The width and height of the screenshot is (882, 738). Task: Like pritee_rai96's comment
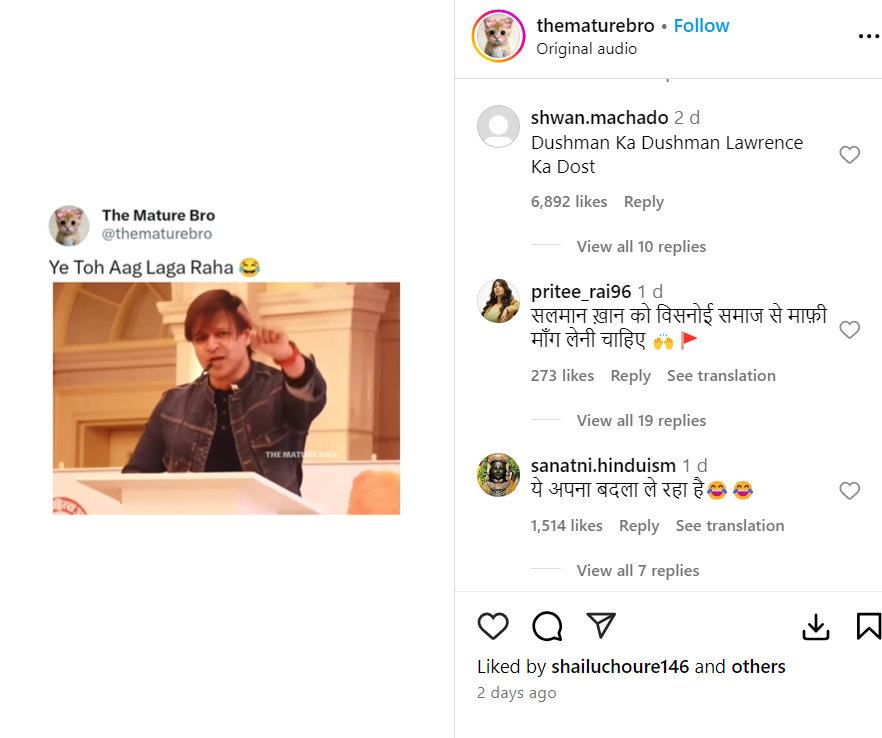click(849, 330)
